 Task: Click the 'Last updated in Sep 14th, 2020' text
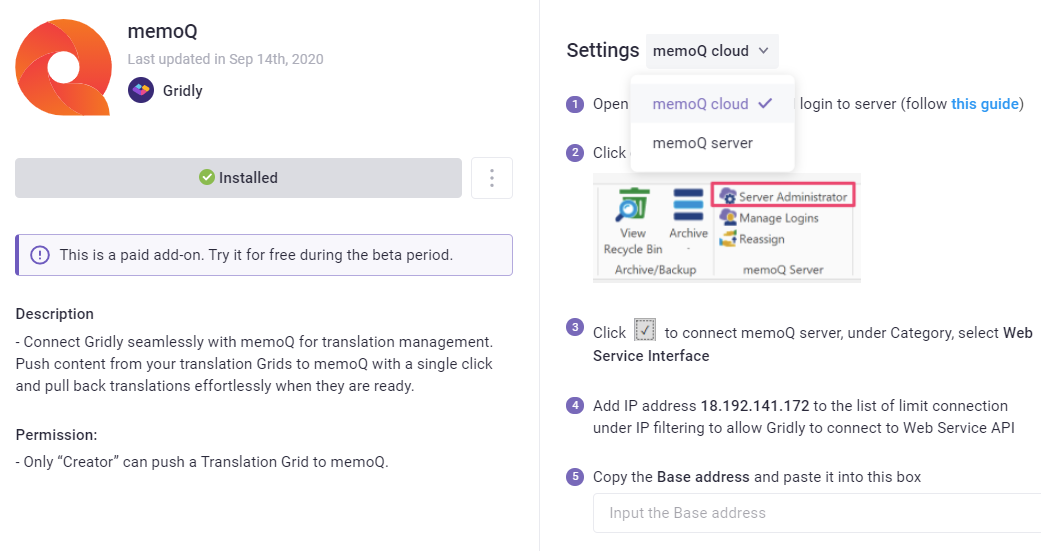(x=226, y=59)
